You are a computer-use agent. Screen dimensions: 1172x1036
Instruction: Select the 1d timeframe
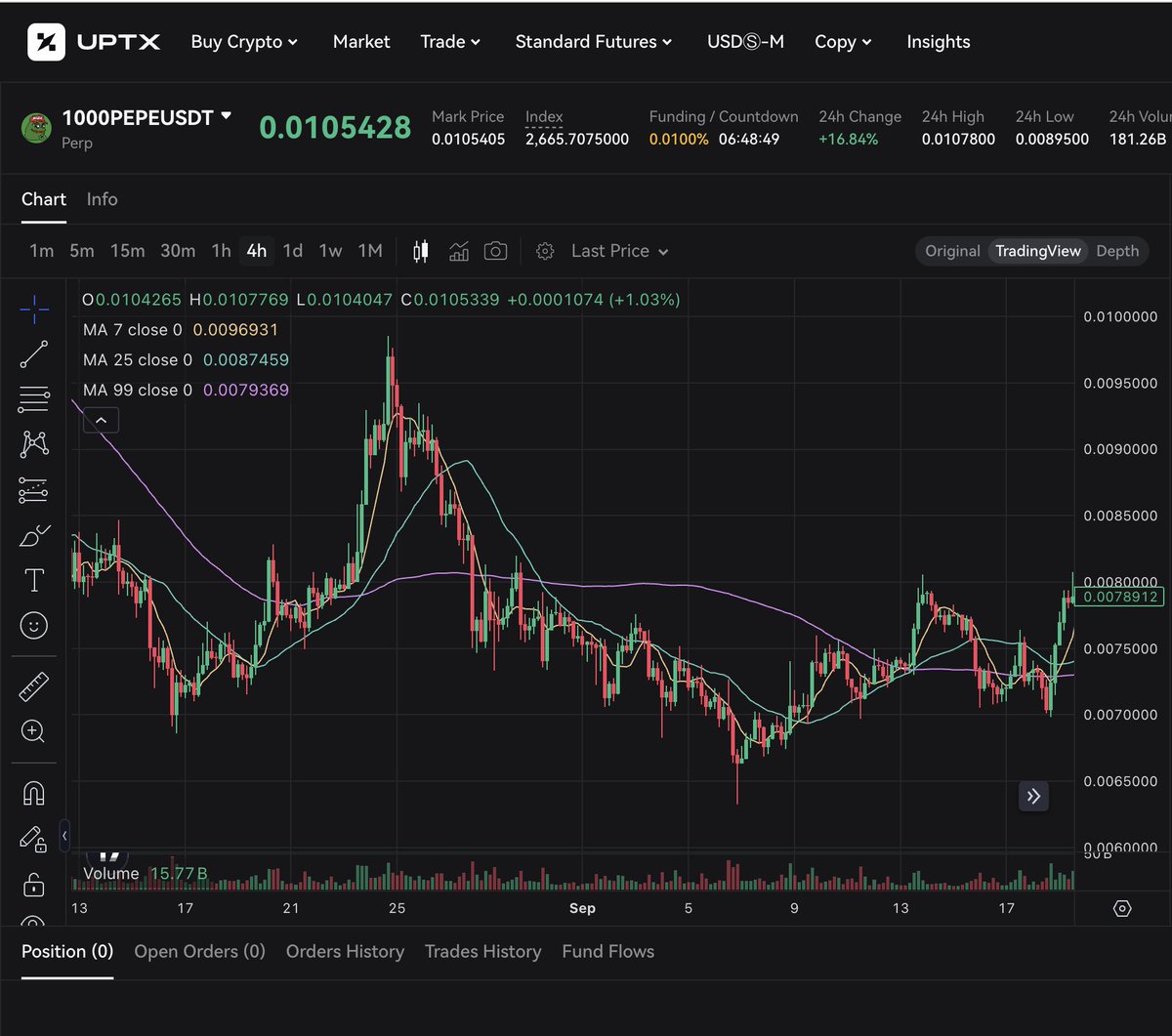tap(292, 251)
